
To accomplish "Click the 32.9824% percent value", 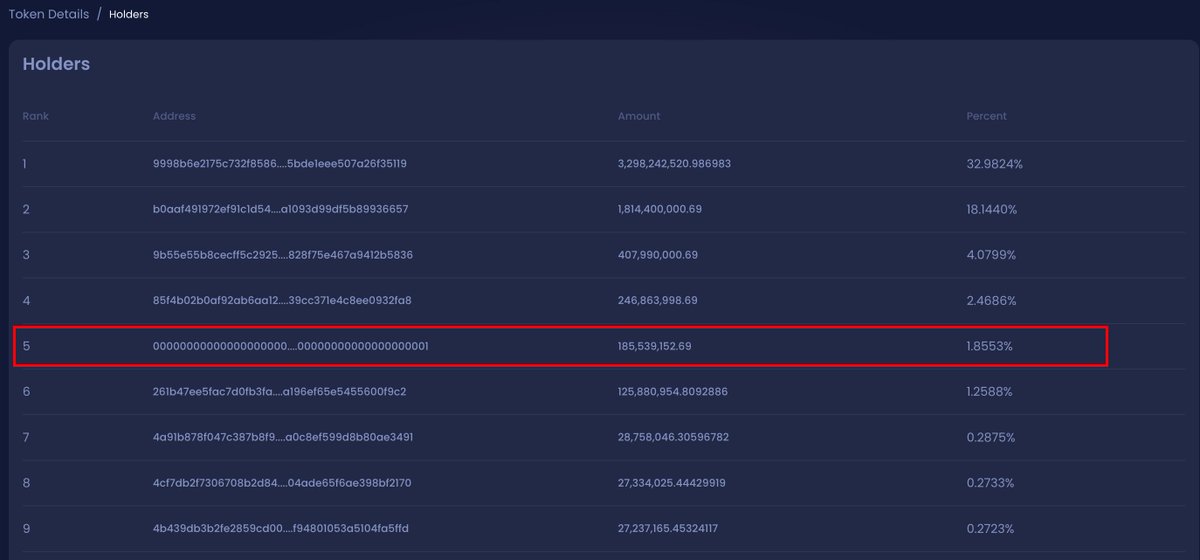I will click(x=994, y=163).
